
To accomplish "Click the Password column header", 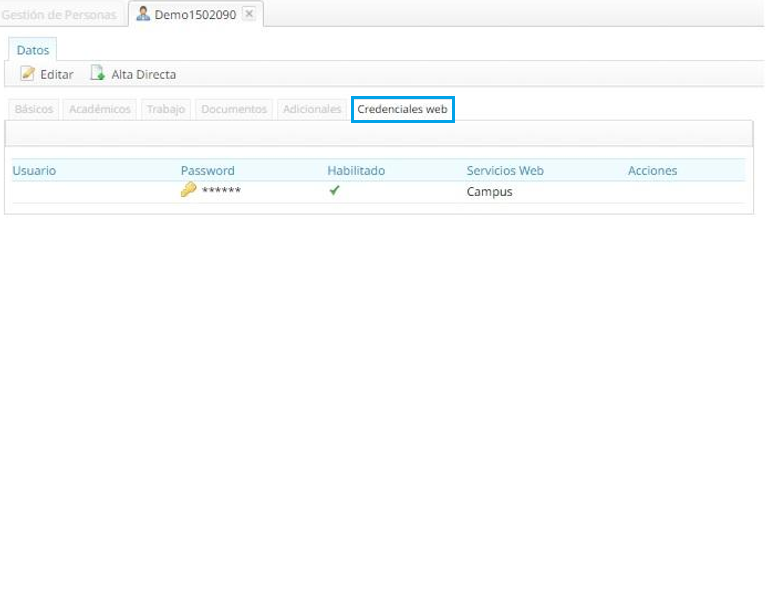I will 207,171.
